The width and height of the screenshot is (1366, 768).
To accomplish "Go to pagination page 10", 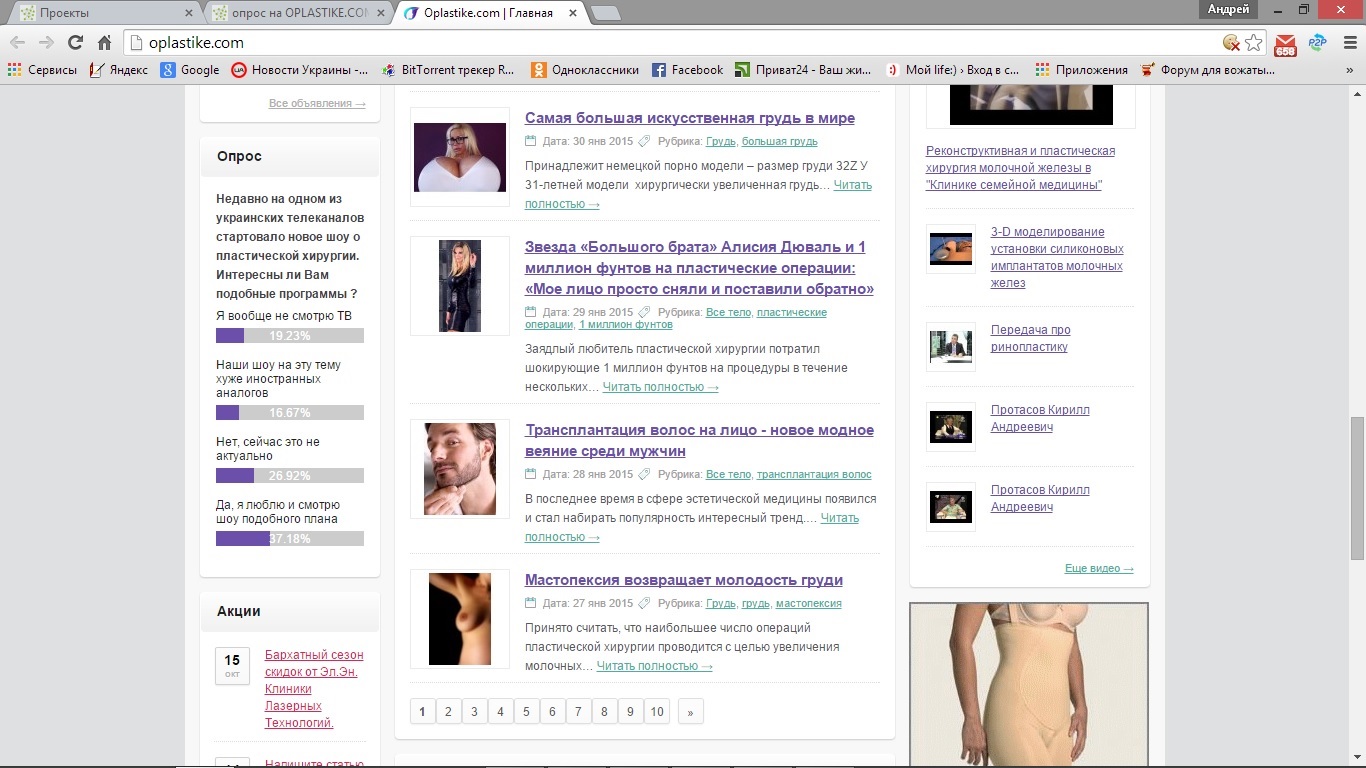I will (656, 712).
